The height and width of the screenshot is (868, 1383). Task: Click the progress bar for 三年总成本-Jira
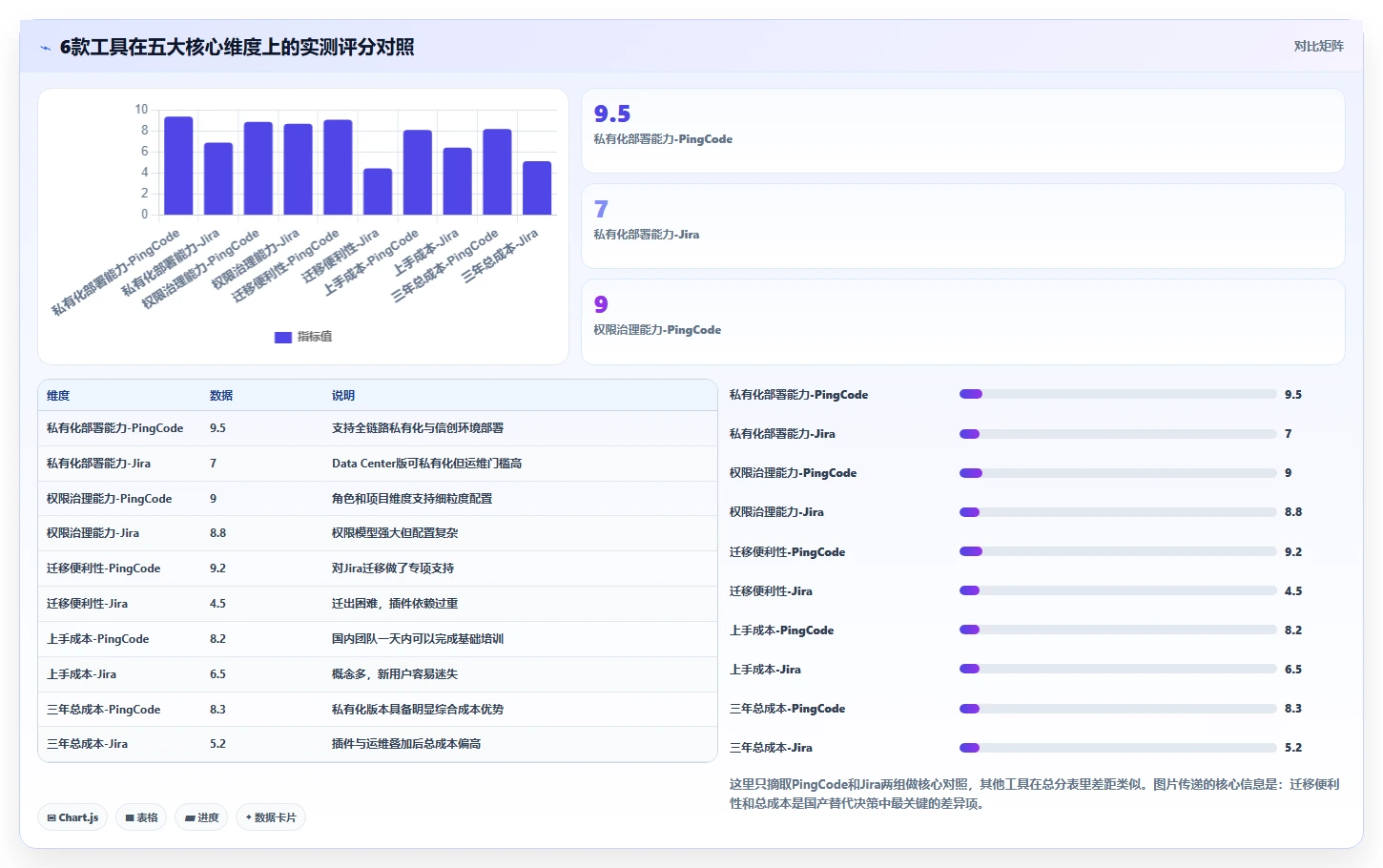tap(1118, 748)
